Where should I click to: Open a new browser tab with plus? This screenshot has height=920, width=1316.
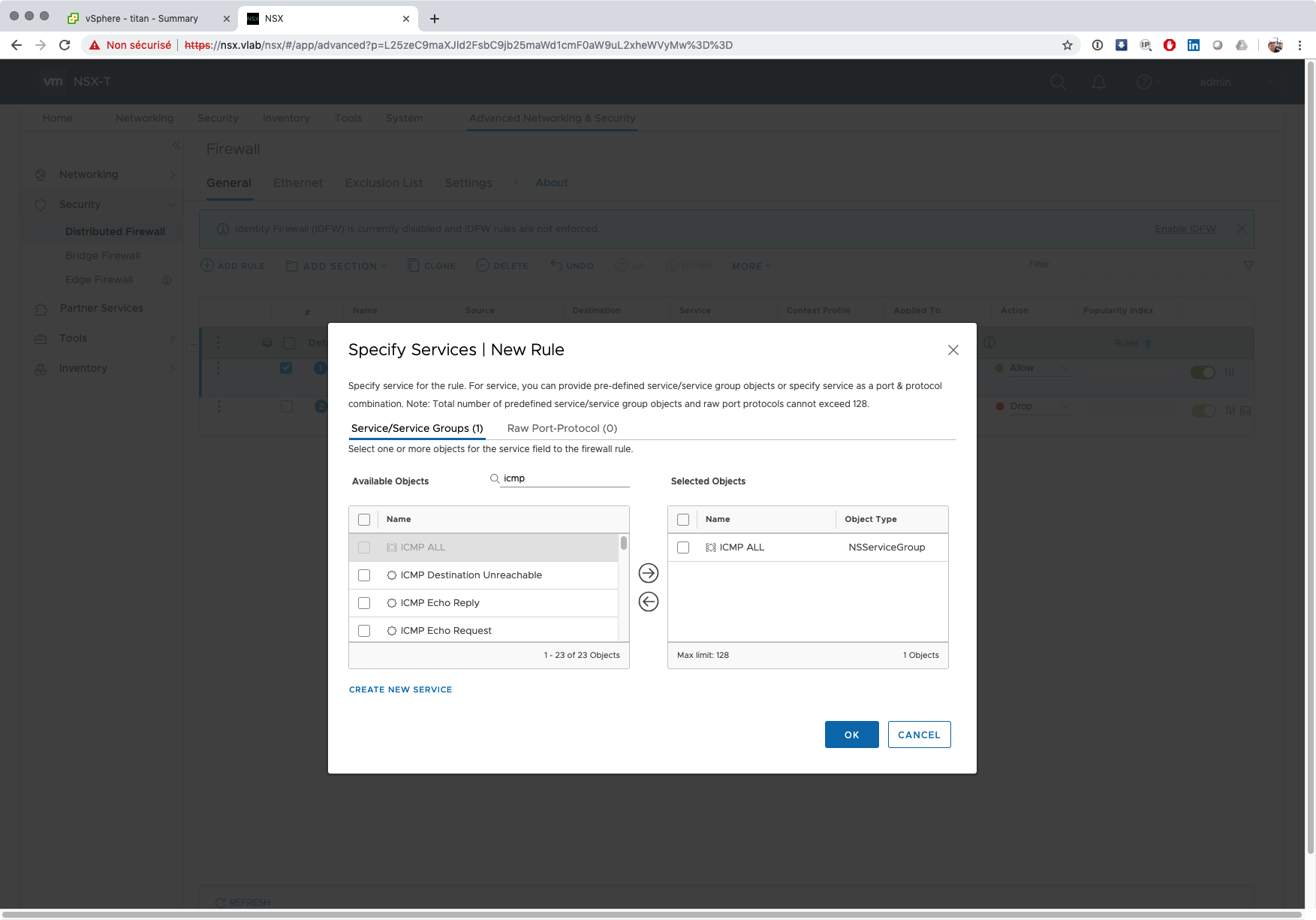(x=435, y=19)
